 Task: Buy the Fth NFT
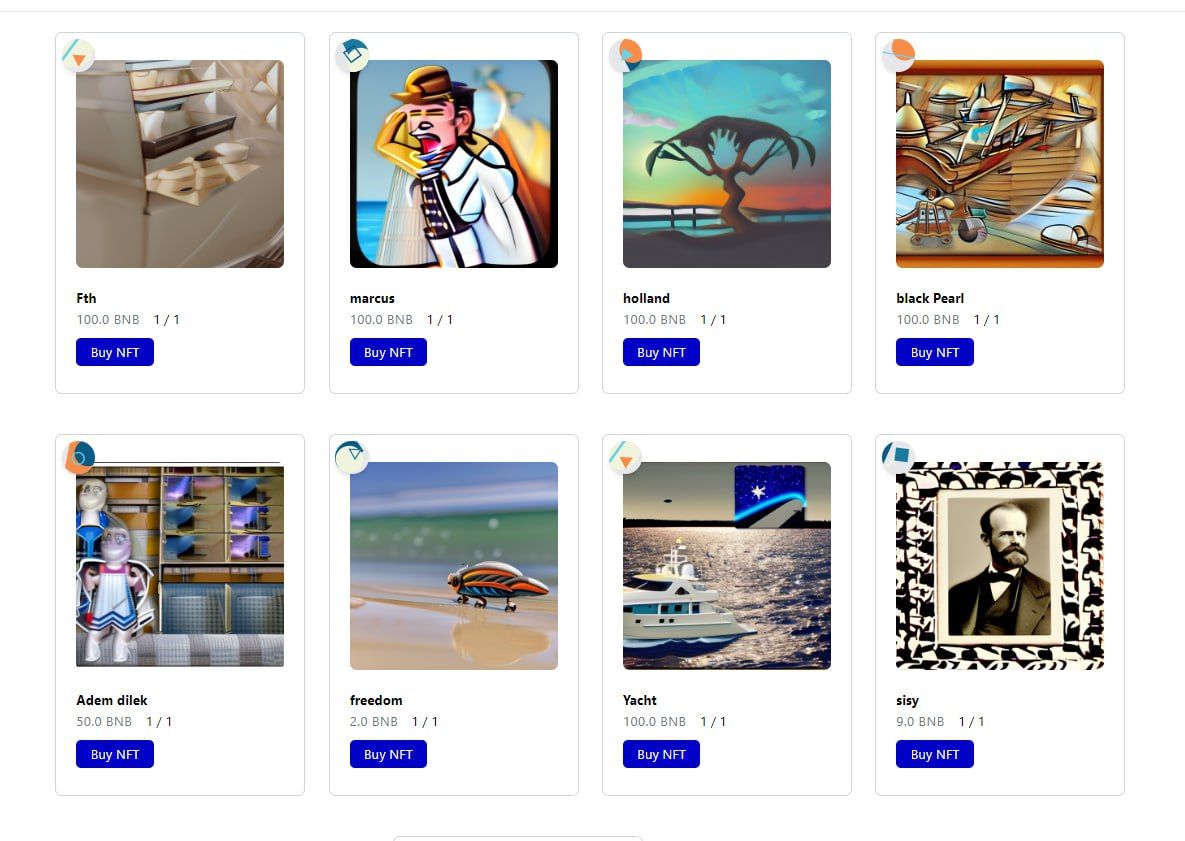[x=115, y=352]
